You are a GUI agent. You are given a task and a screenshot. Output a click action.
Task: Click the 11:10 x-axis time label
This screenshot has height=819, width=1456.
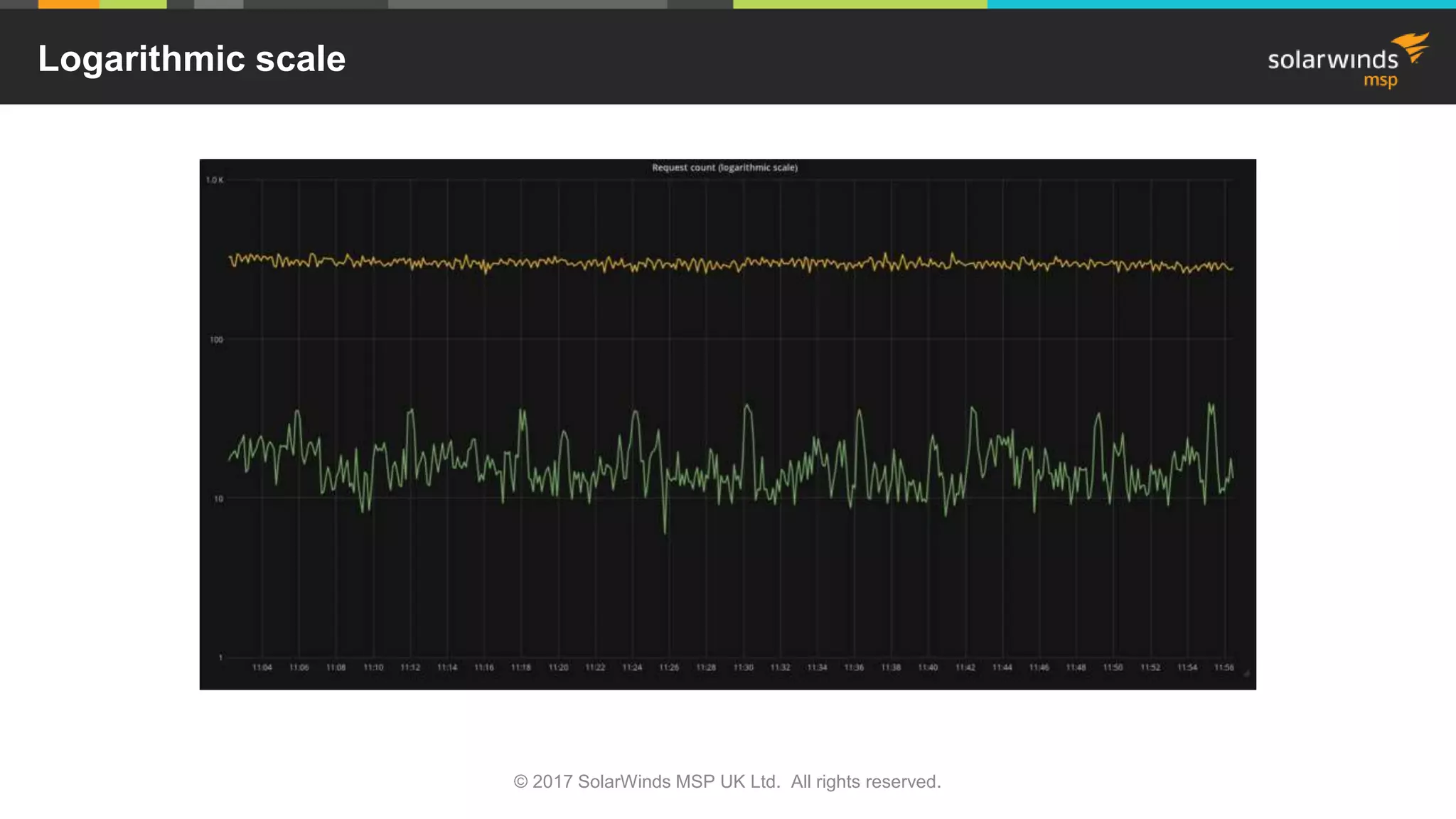point(373,668)
